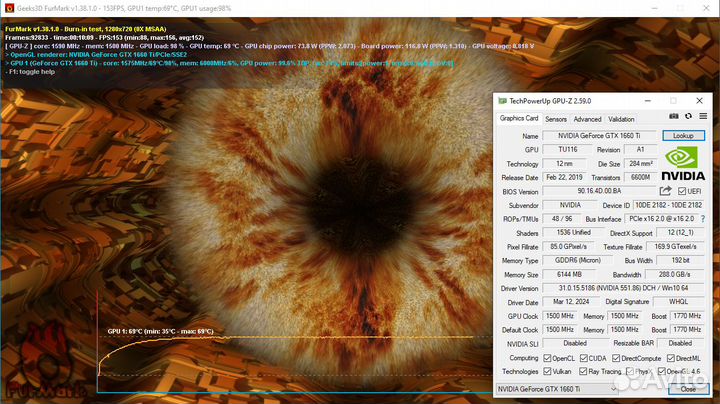The height and width of the screenshot is (404, 720).
Task: Click the BIOS export share icon
Action: pyautogui.click(x=666, y=191)
